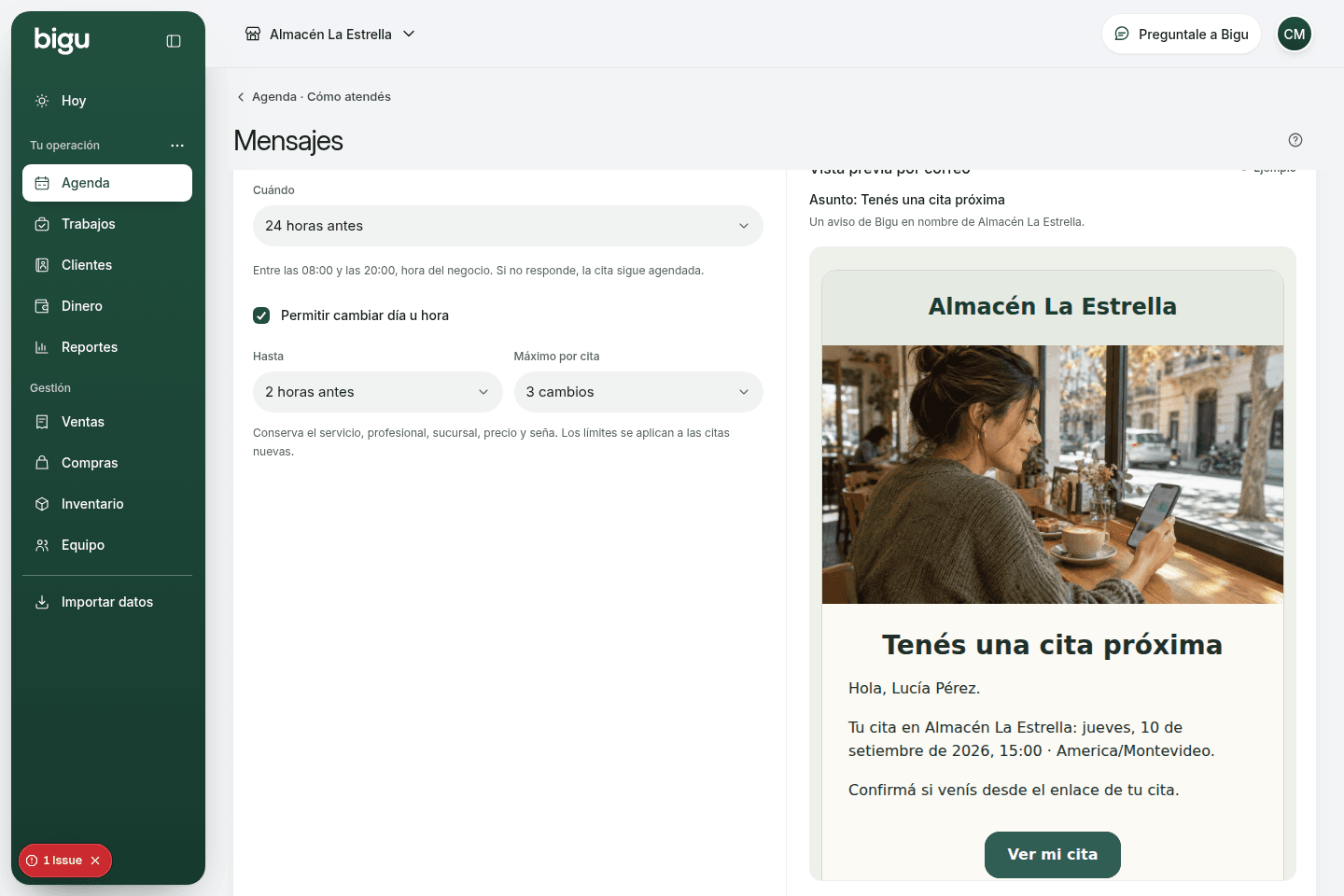Click the Tenés una cita próxima heading
This screenshot has height=896, width=1344.
click(x=1053, y=645)
